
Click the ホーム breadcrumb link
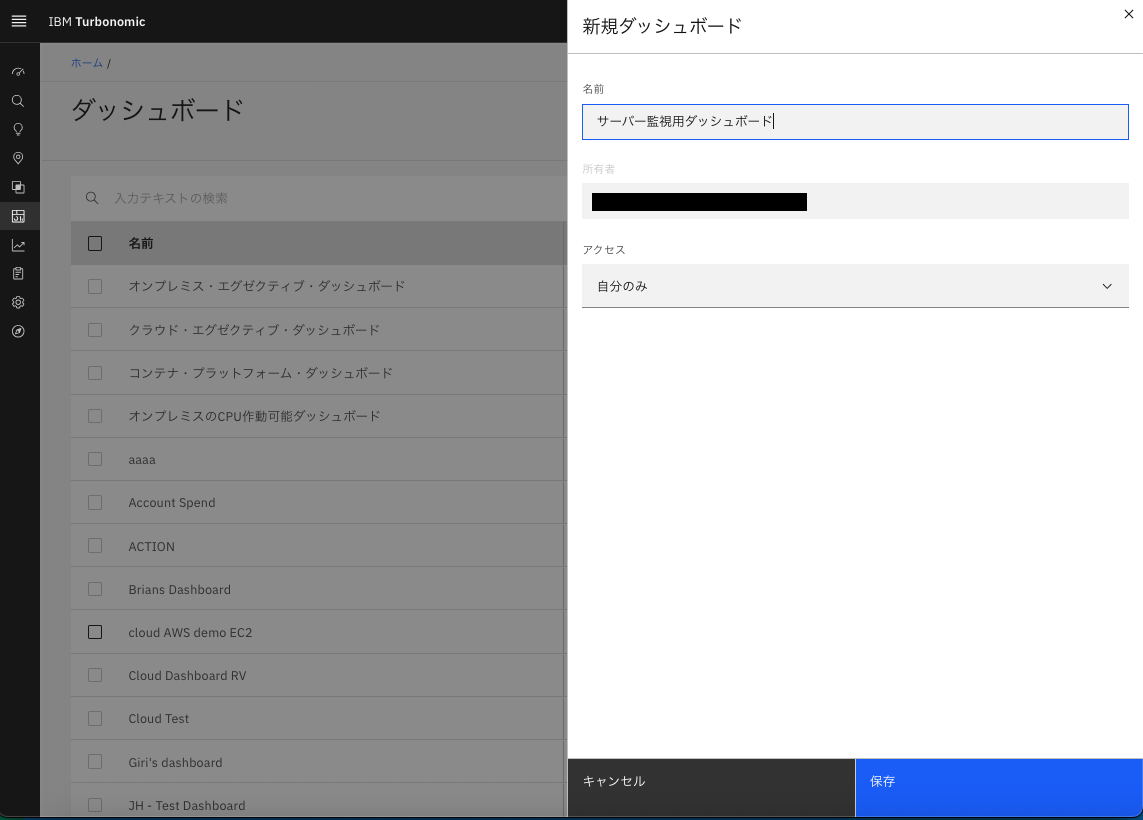coord(87,63)
